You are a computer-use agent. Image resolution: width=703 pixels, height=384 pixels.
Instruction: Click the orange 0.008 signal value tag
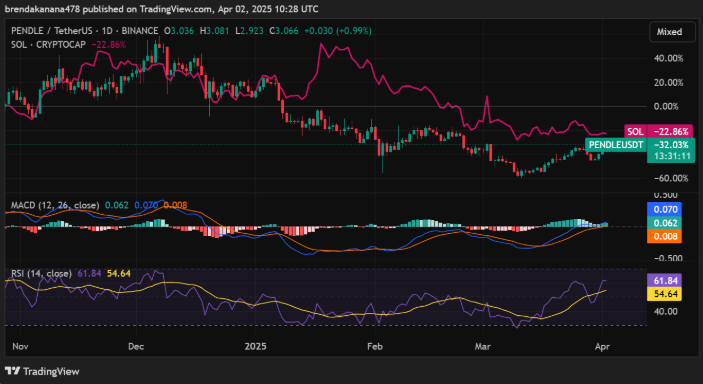[664, 236]
